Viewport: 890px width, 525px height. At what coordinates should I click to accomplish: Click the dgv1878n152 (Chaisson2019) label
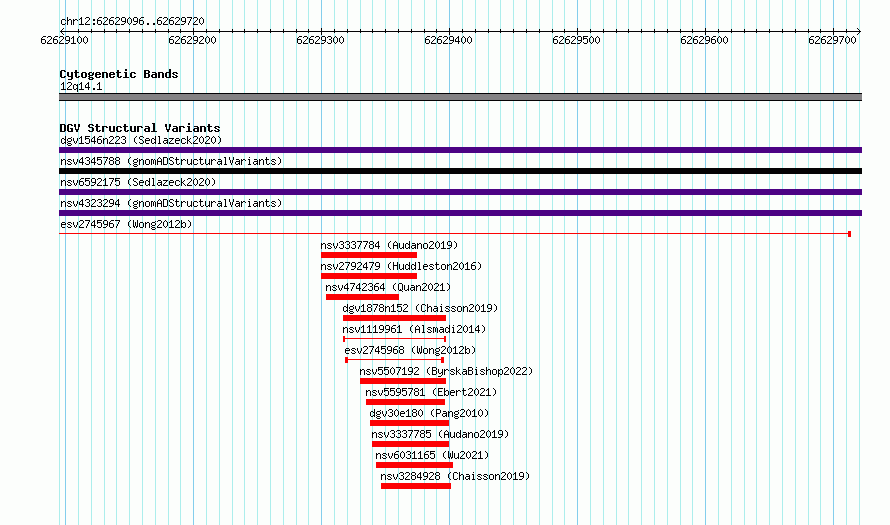tap(420, 308)
